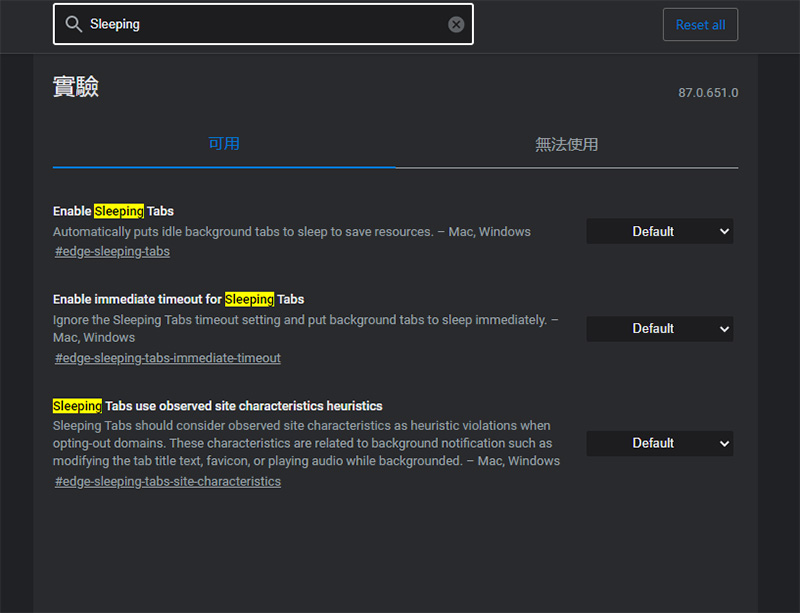Expand the immediate timeout flag's Default dropdown
The height and width of the screenshot is (613, 800).
659,328
